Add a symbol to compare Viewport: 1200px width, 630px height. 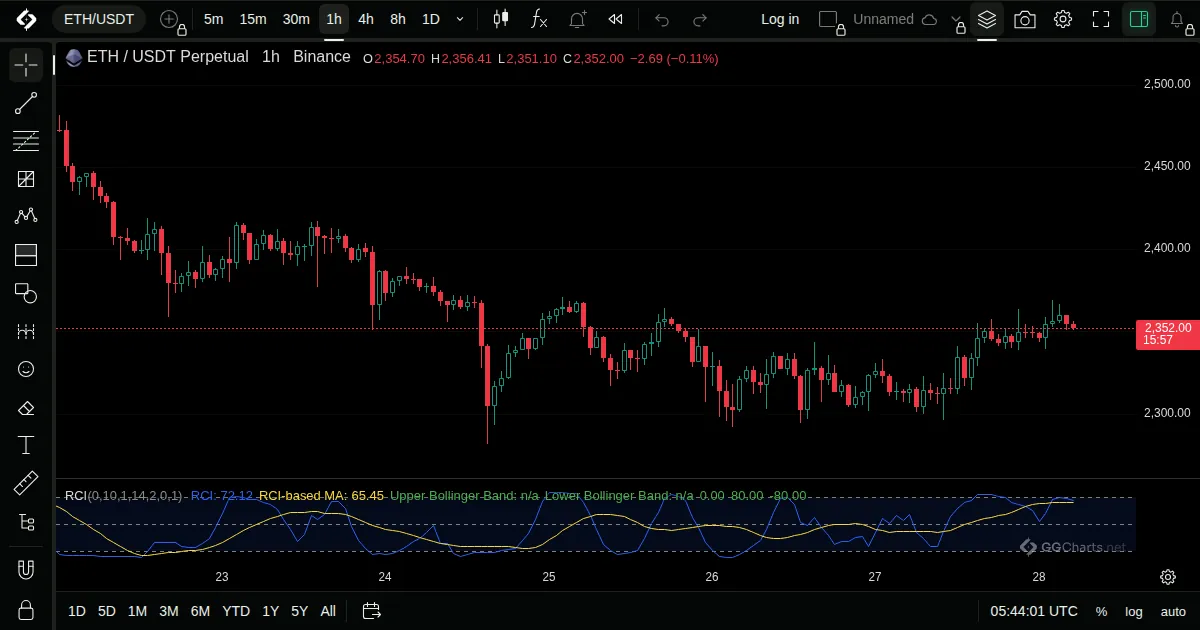coord(172,19)
